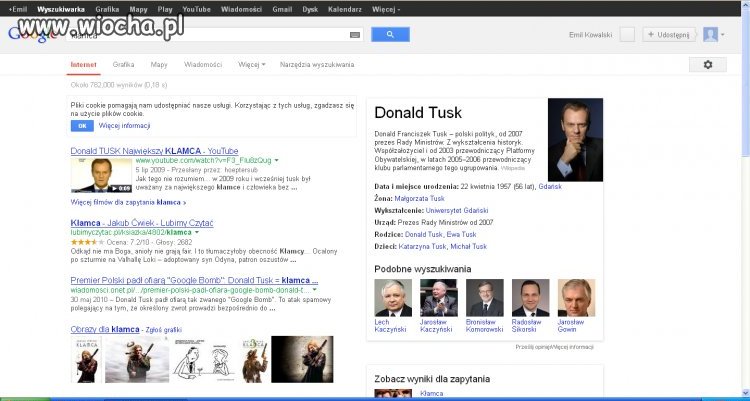Open Wiadomości in the top black bar
Viewport: 750px width, 401px height.
click(x=241, y=9)
